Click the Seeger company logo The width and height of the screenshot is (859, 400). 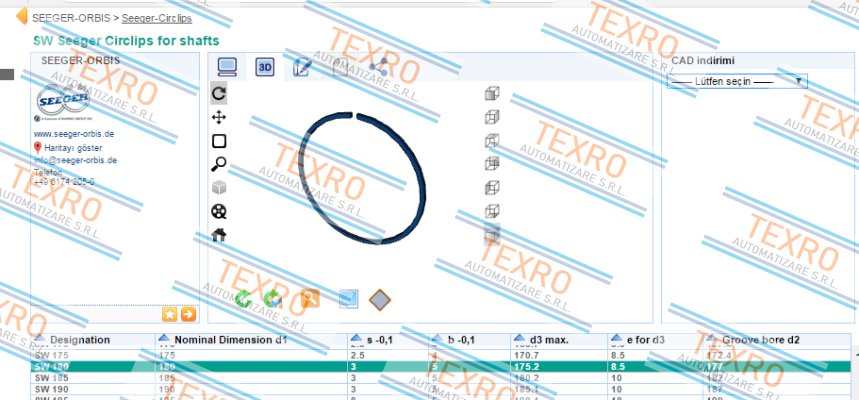coord(64,102)
